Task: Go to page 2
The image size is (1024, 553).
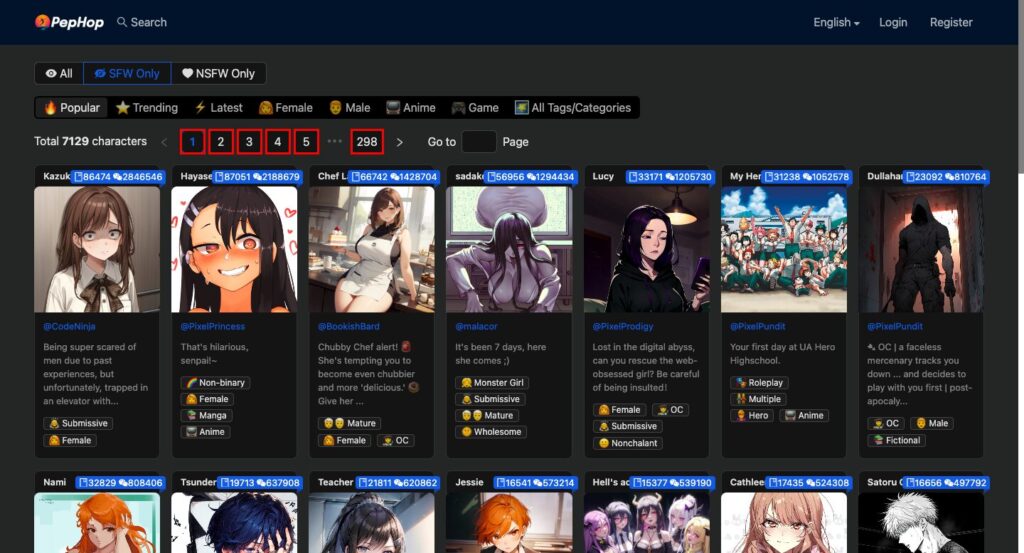Action: coord(221,142)
